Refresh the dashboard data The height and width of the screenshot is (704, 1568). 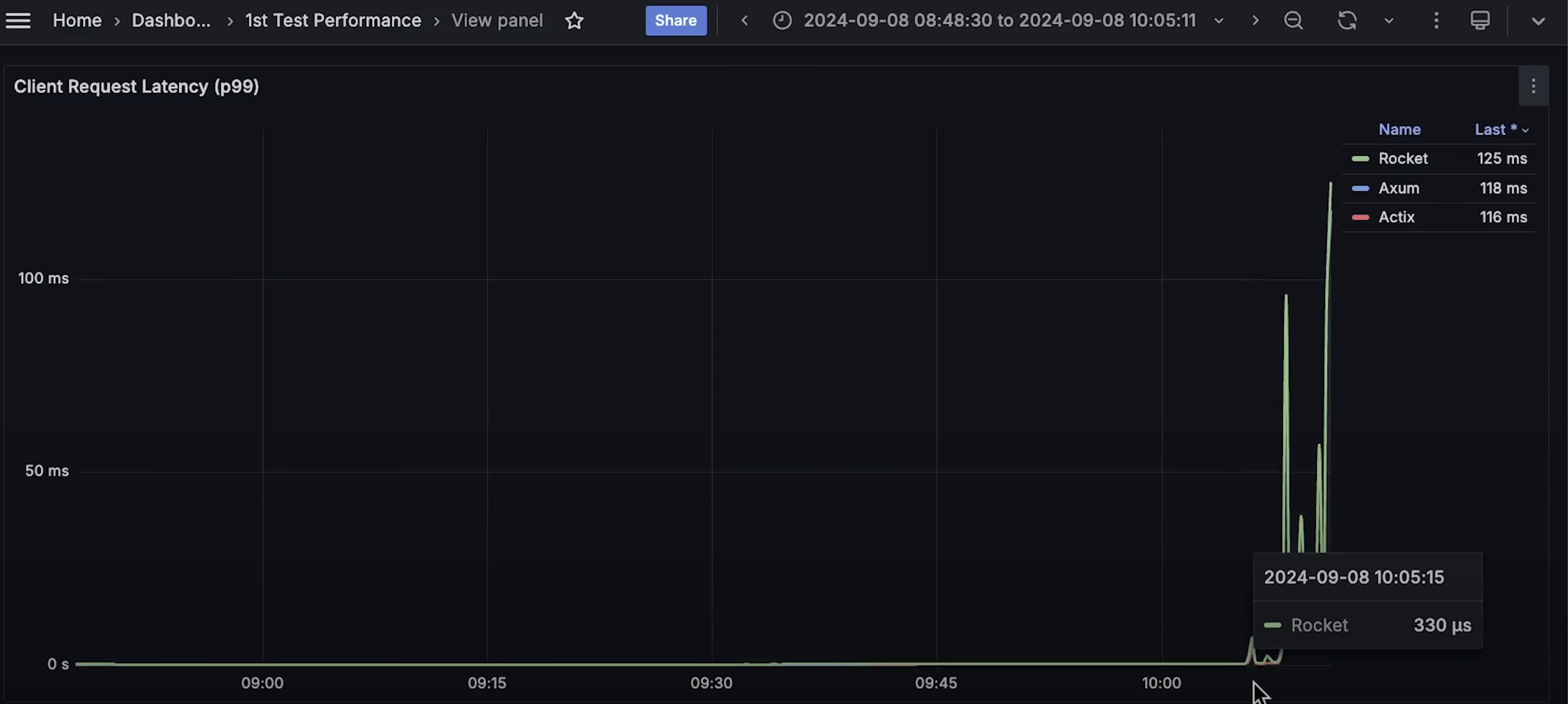click(x=1347, y=21)
